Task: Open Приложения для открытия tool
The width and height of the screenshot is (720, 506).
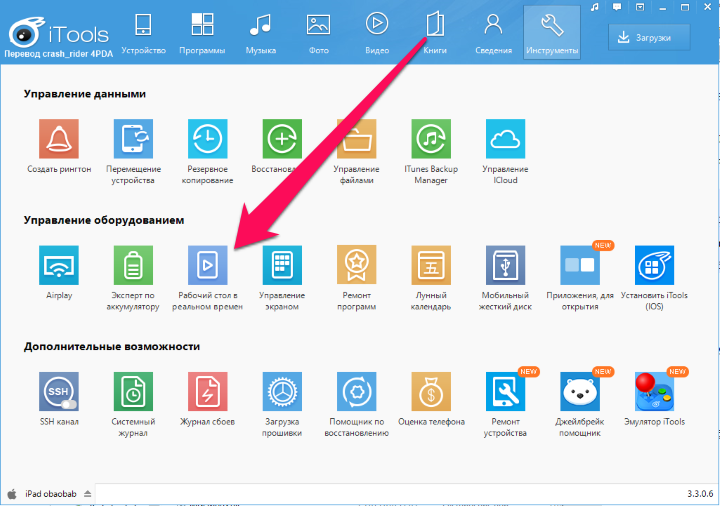Action: (579, 265)
